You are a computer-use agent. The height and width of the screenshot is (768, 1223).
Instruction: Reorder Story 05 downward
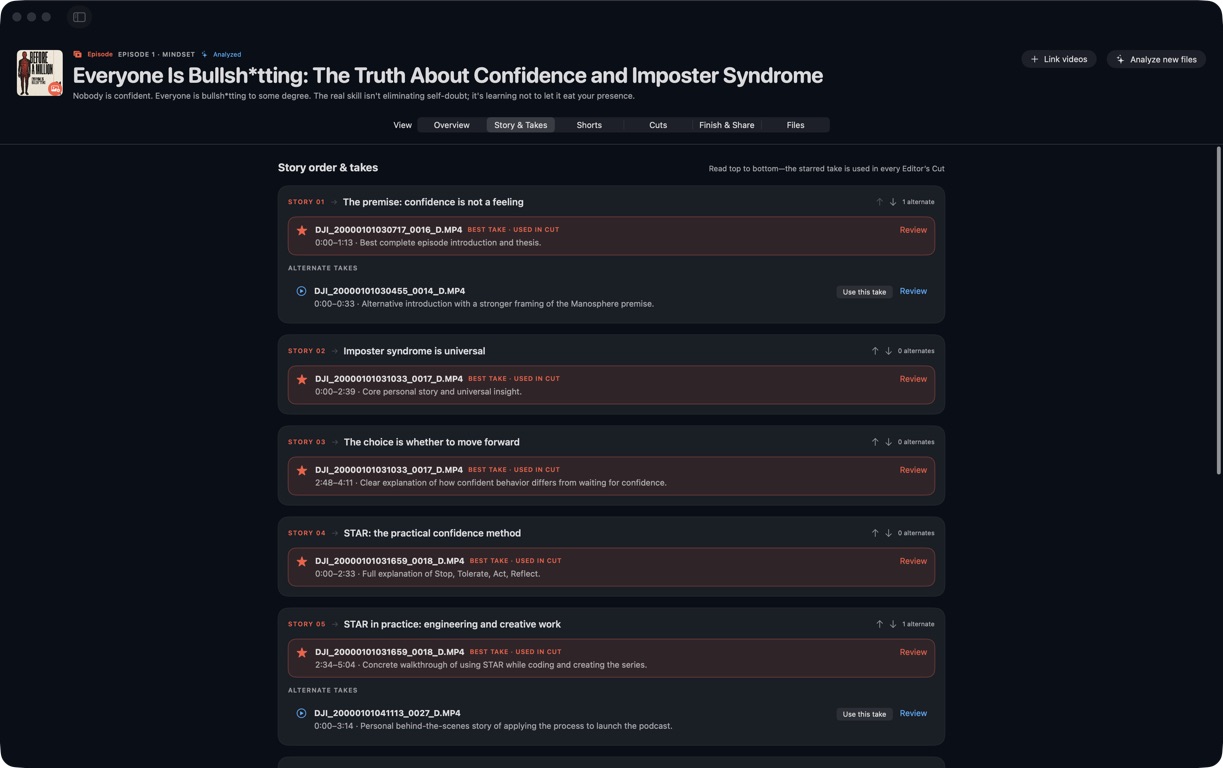(x=893, y=624)
